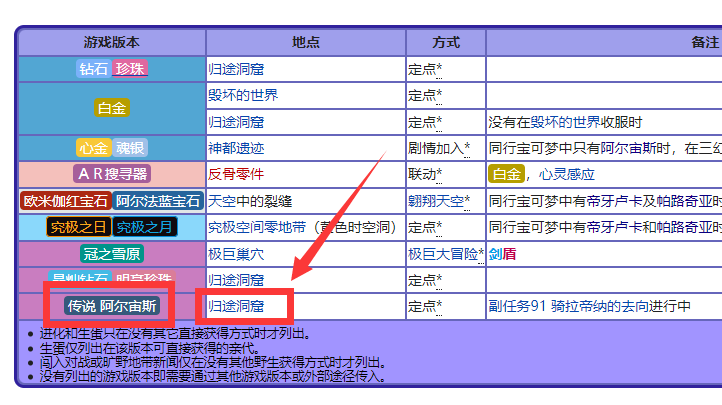The image size is (722, 405).
Task: Click the 神都遗迹 location link
Action: pos(236,148)
